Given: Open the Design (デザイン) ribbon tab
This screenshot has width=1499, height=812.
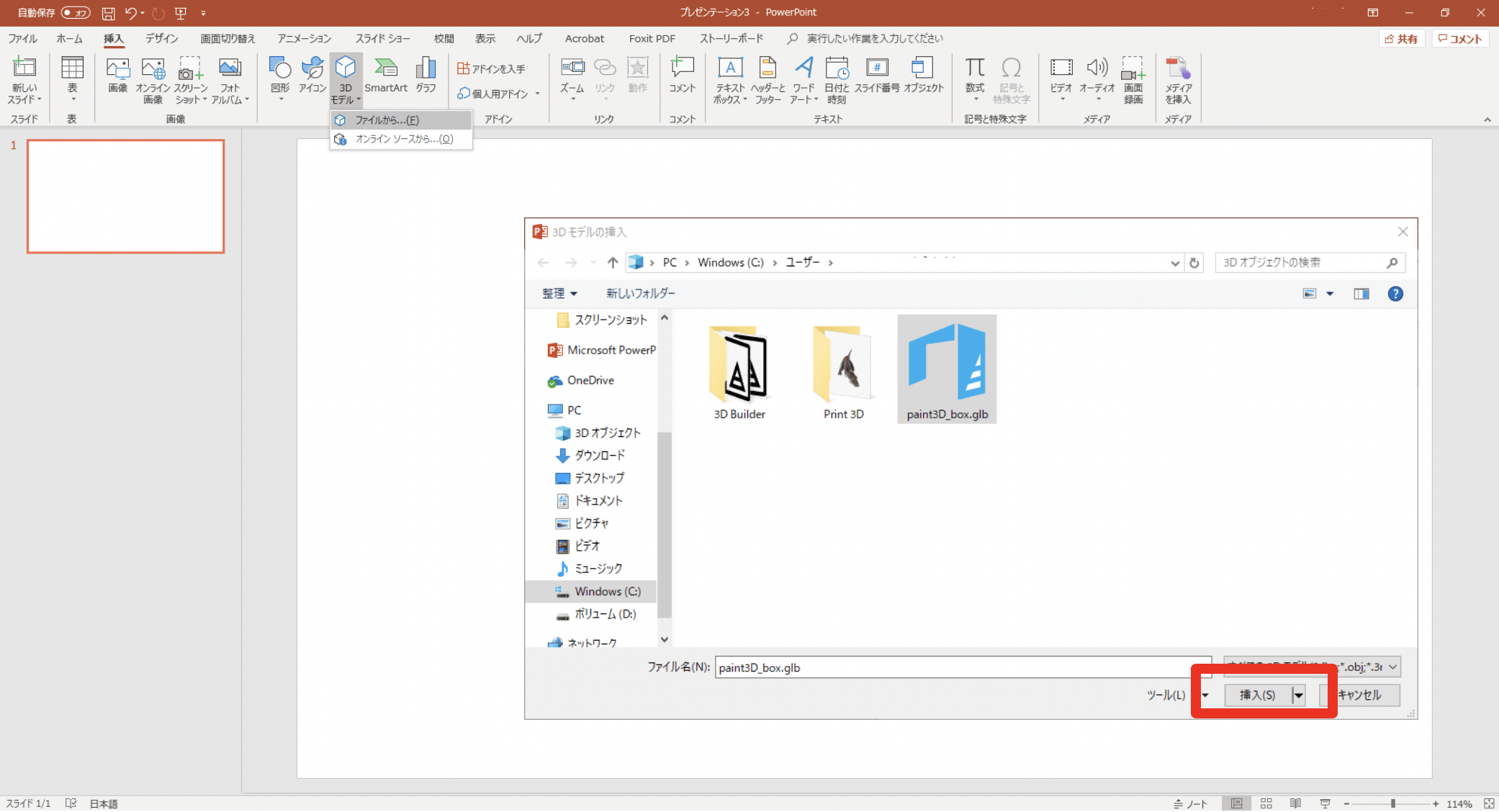Looking at the screenshot, I should tap(161, 39).
